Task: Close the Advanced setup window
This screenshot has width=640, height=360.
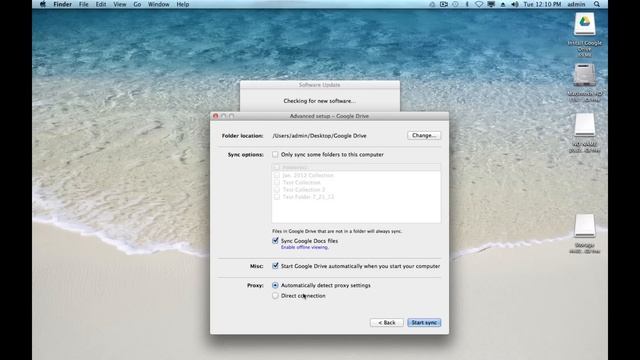Action: (x=216, y=116)
